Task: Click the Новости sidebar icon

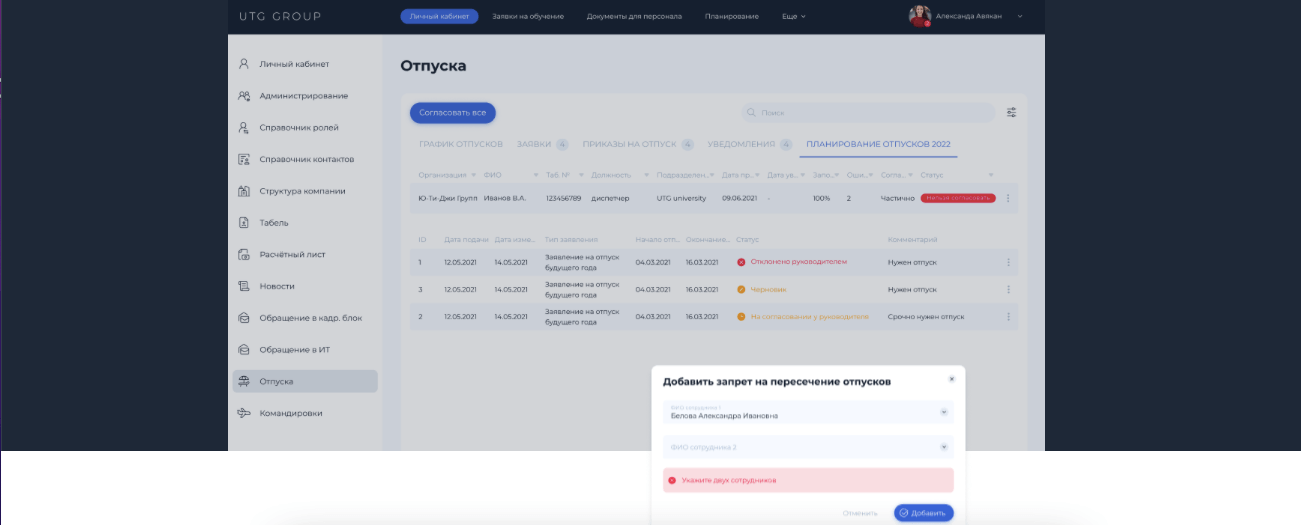Action: pyautogui.click(x=243, y=286)
